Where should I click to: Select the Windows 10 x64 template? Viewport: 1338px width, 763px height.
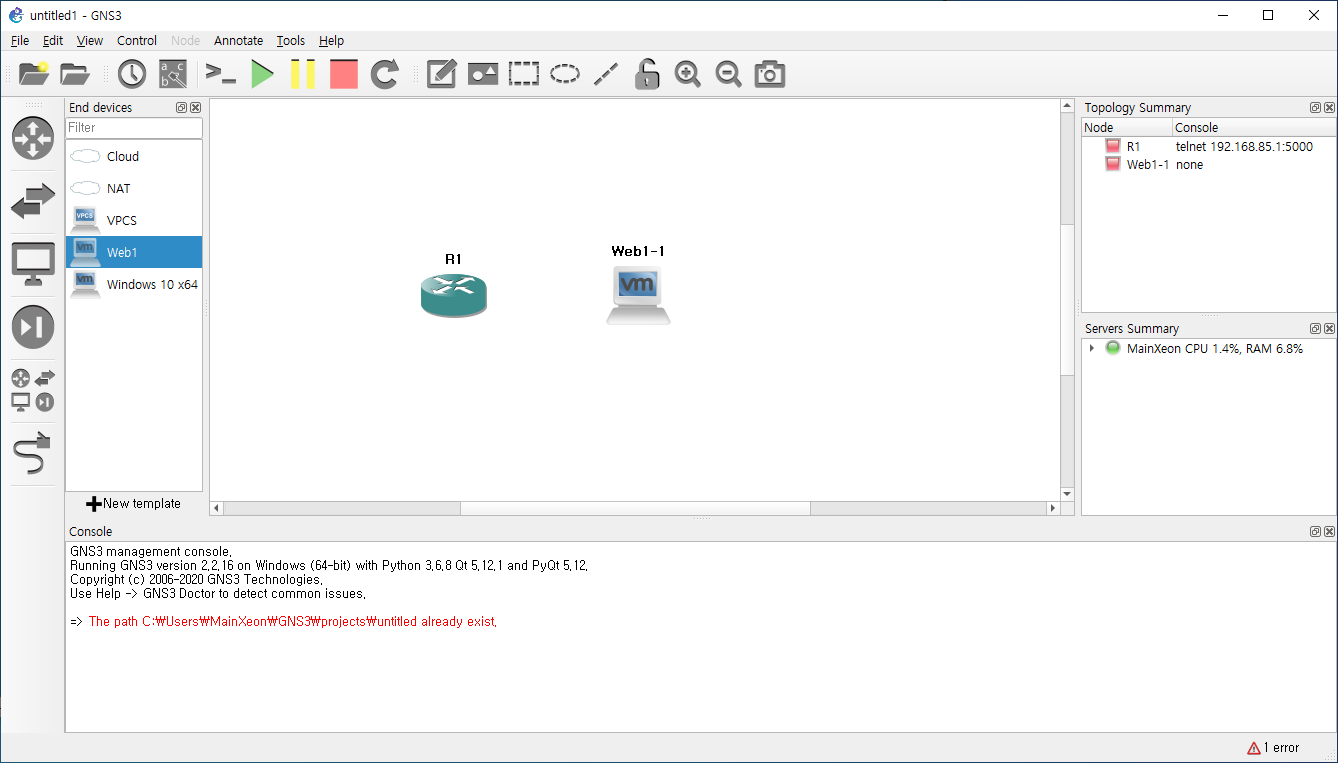134,284
